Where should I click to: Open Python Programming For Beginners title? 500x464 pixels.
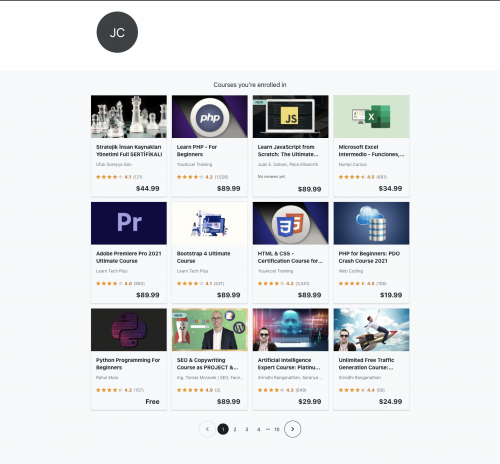128,364
